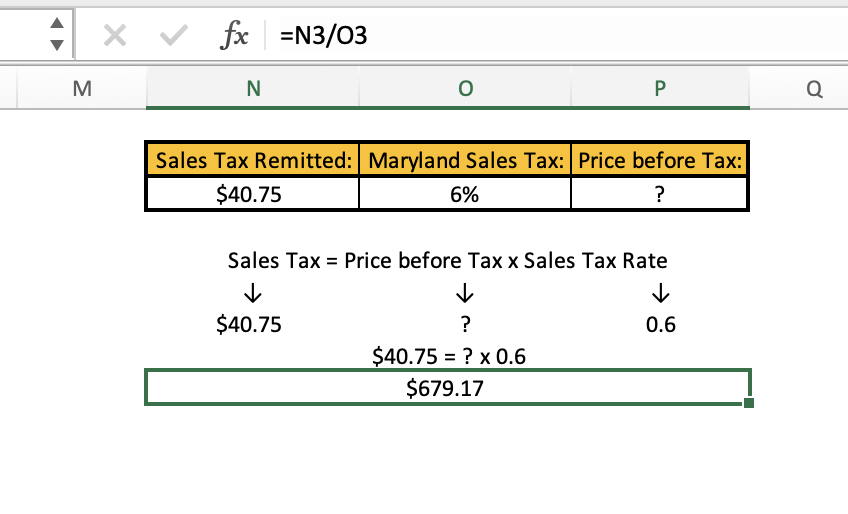This screenshot has width=848, height=514.
Task: Select the Price before Tax header cell
Action: pyautogui.click(x=659, y=160)
